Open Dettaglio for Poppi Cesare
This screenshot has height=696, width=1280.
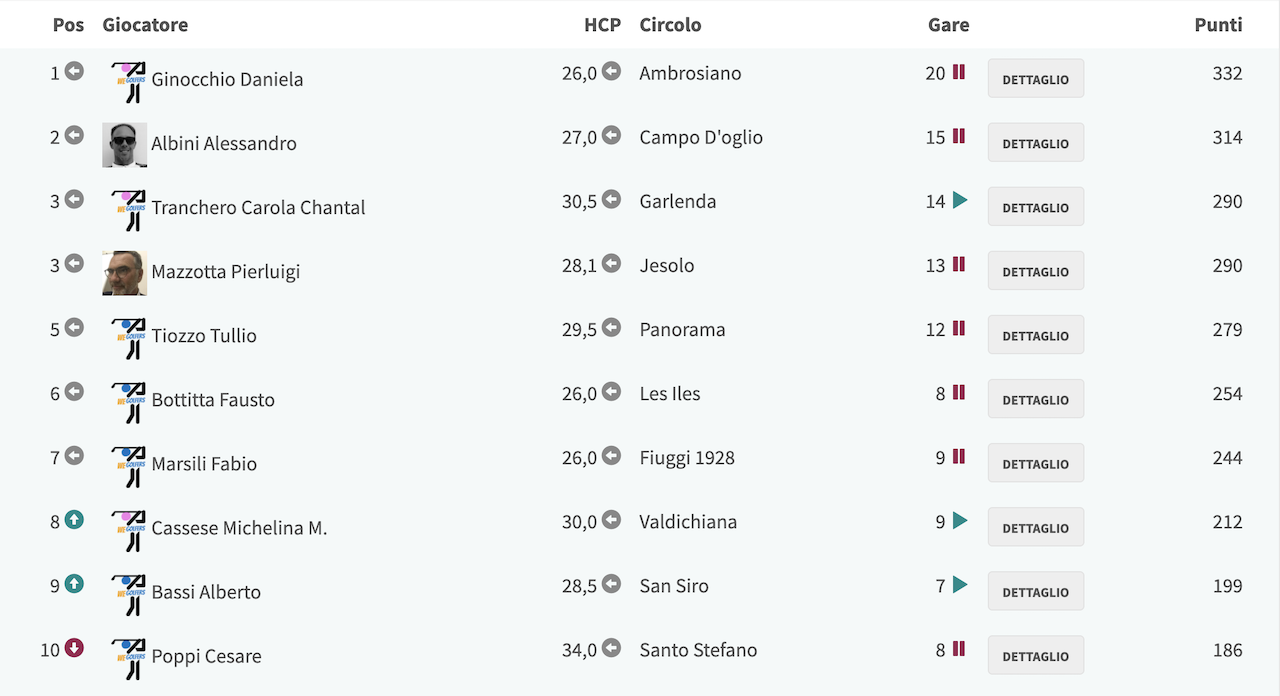1036,655
